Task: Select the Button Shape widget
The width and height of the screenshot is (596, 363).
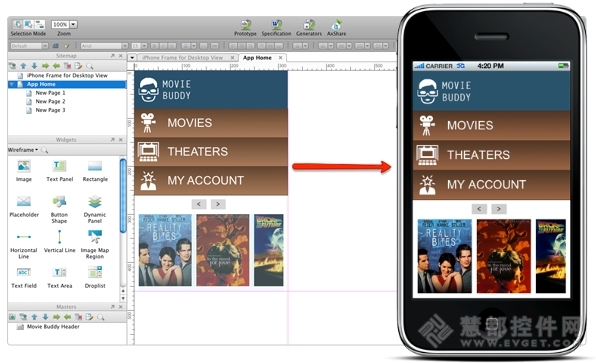Action: [x=59, y=209]
